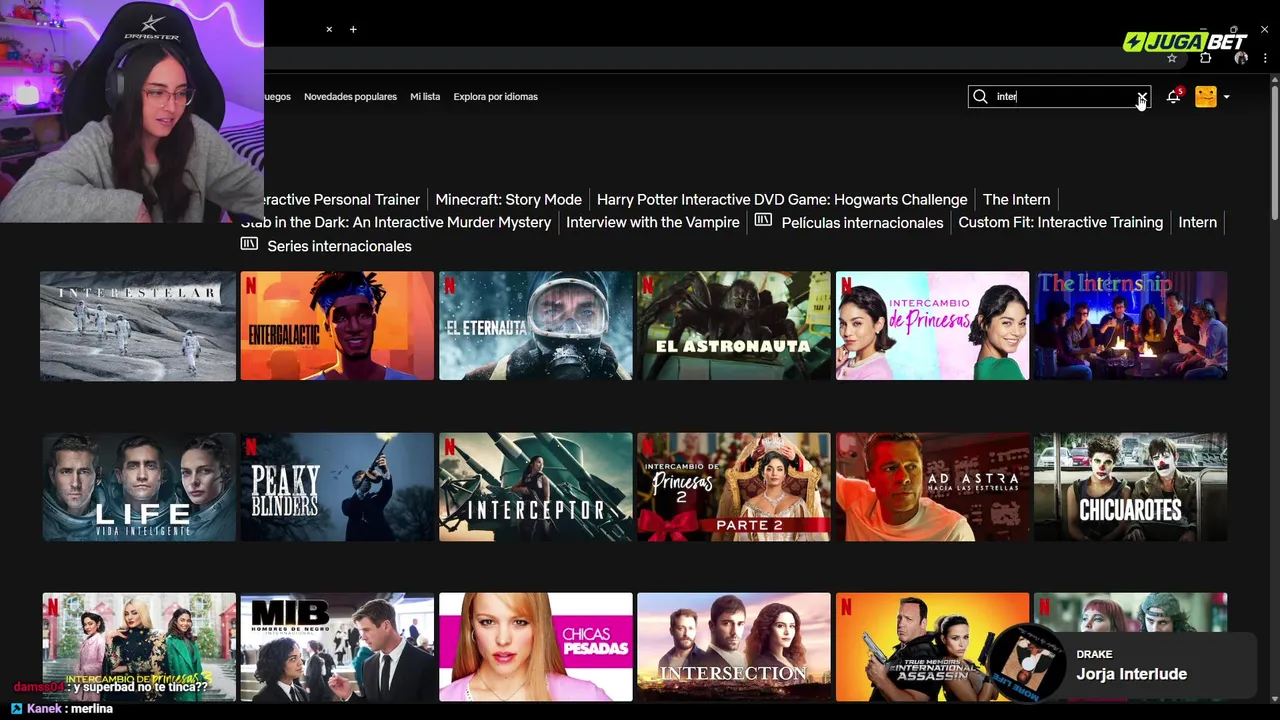Image resolution: width=1280 pixels, height=720 pixels.
Task: Open the Entergalactic thumbnail
Action: coord(337,326)
